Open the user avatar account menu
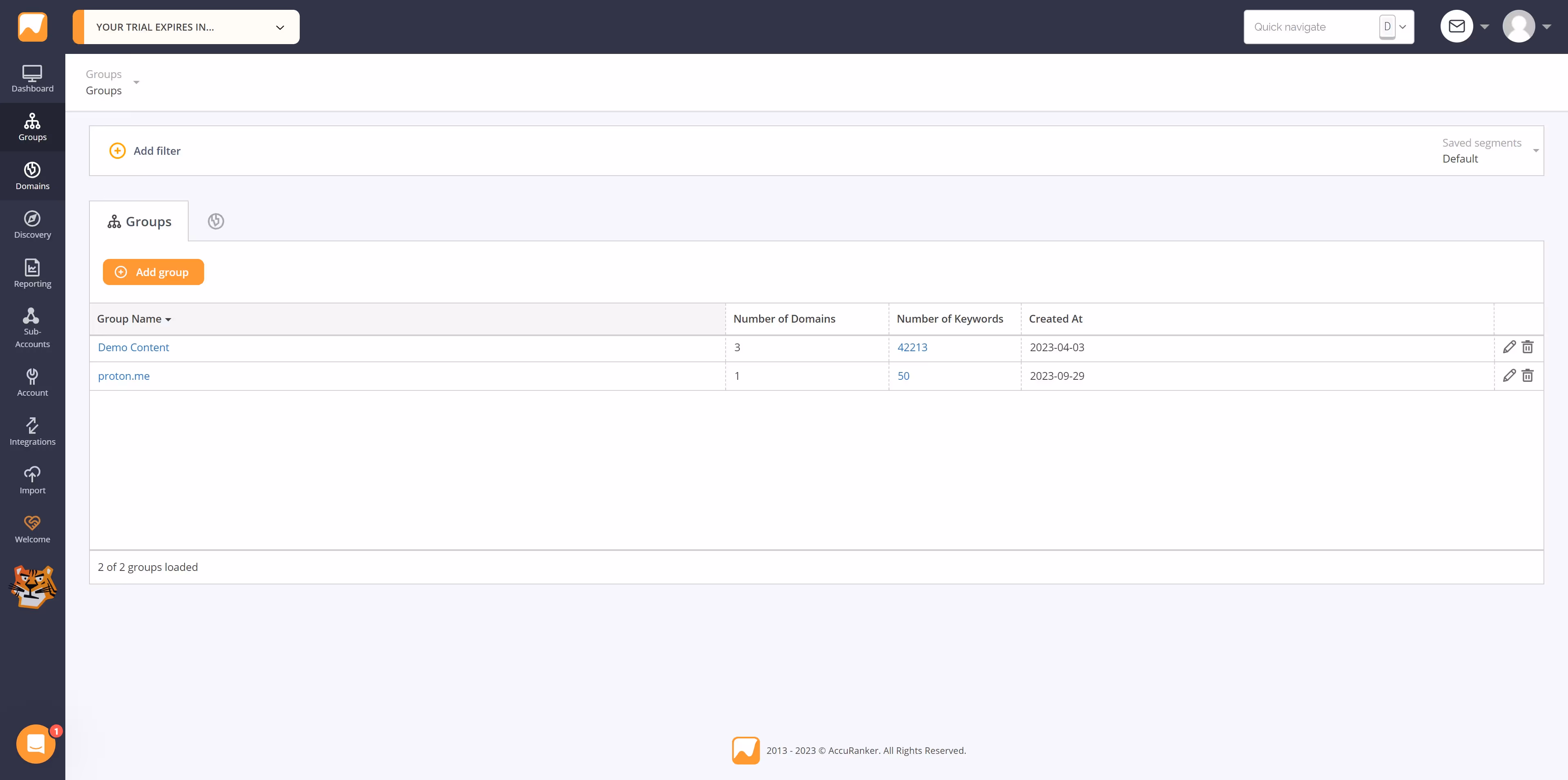 pos(1519,27)
